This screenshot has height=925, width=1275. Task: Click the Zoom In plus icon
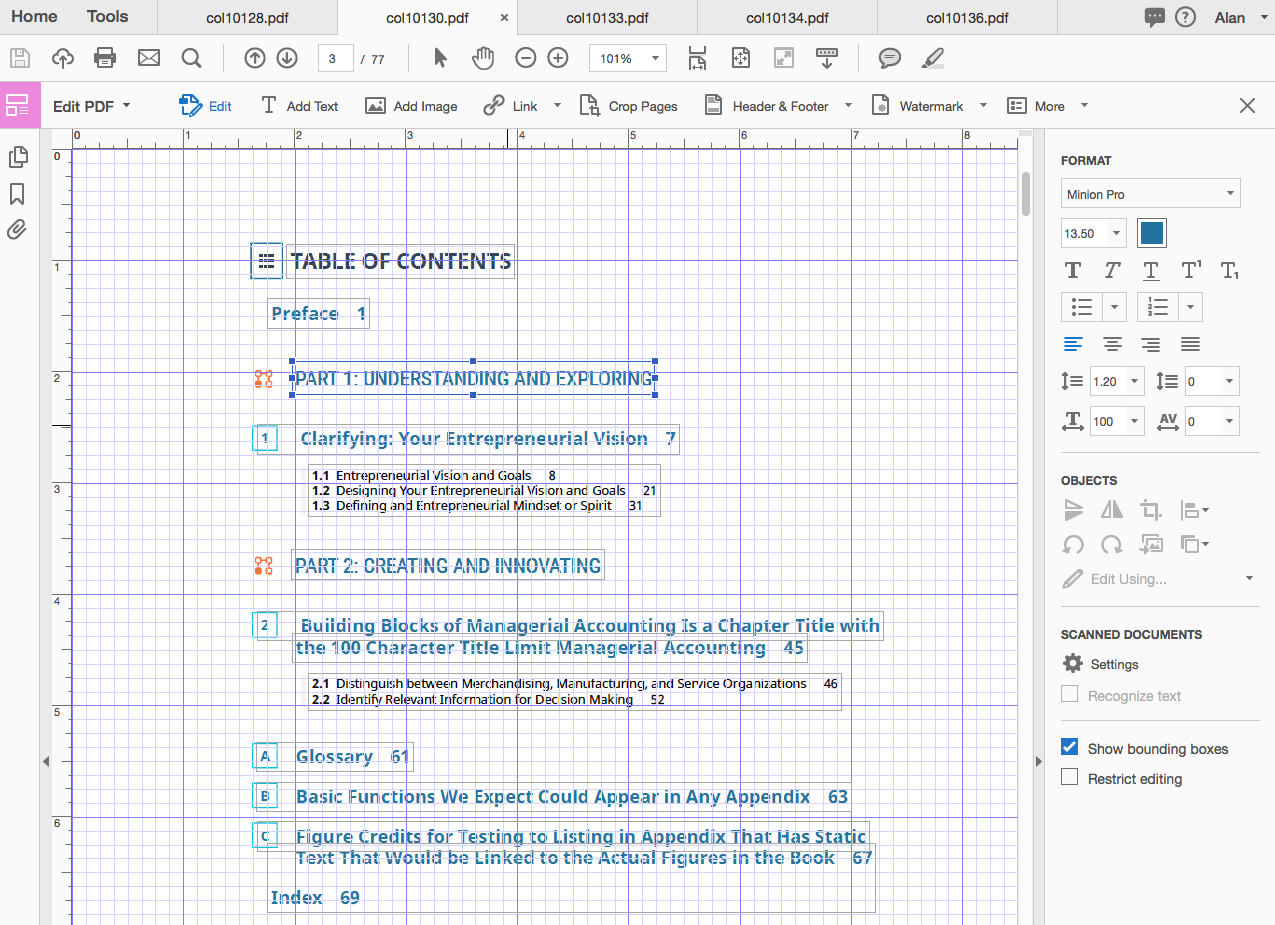tap(558, 58)
